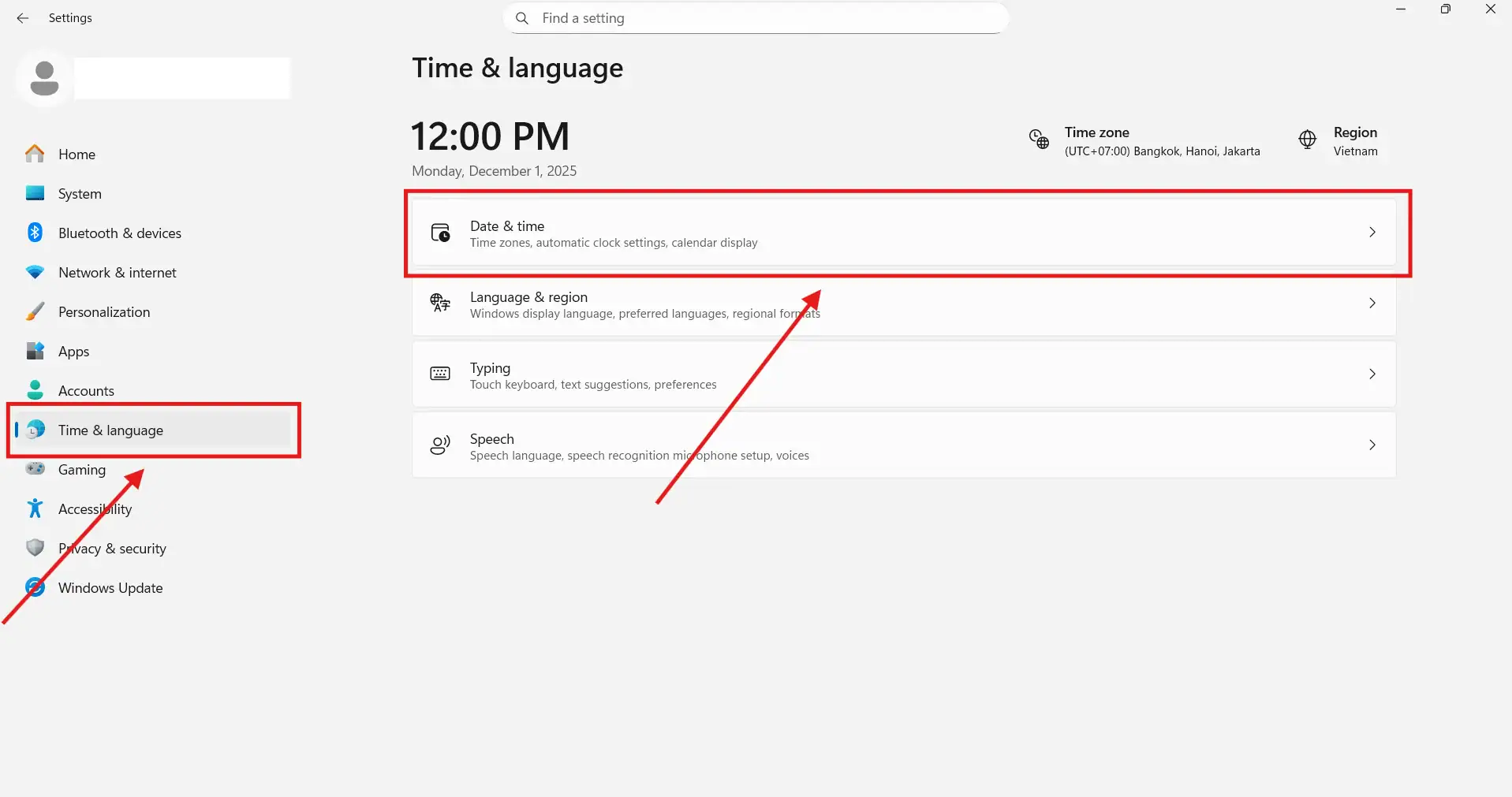Open Speech settings via right chevron

1372,445
